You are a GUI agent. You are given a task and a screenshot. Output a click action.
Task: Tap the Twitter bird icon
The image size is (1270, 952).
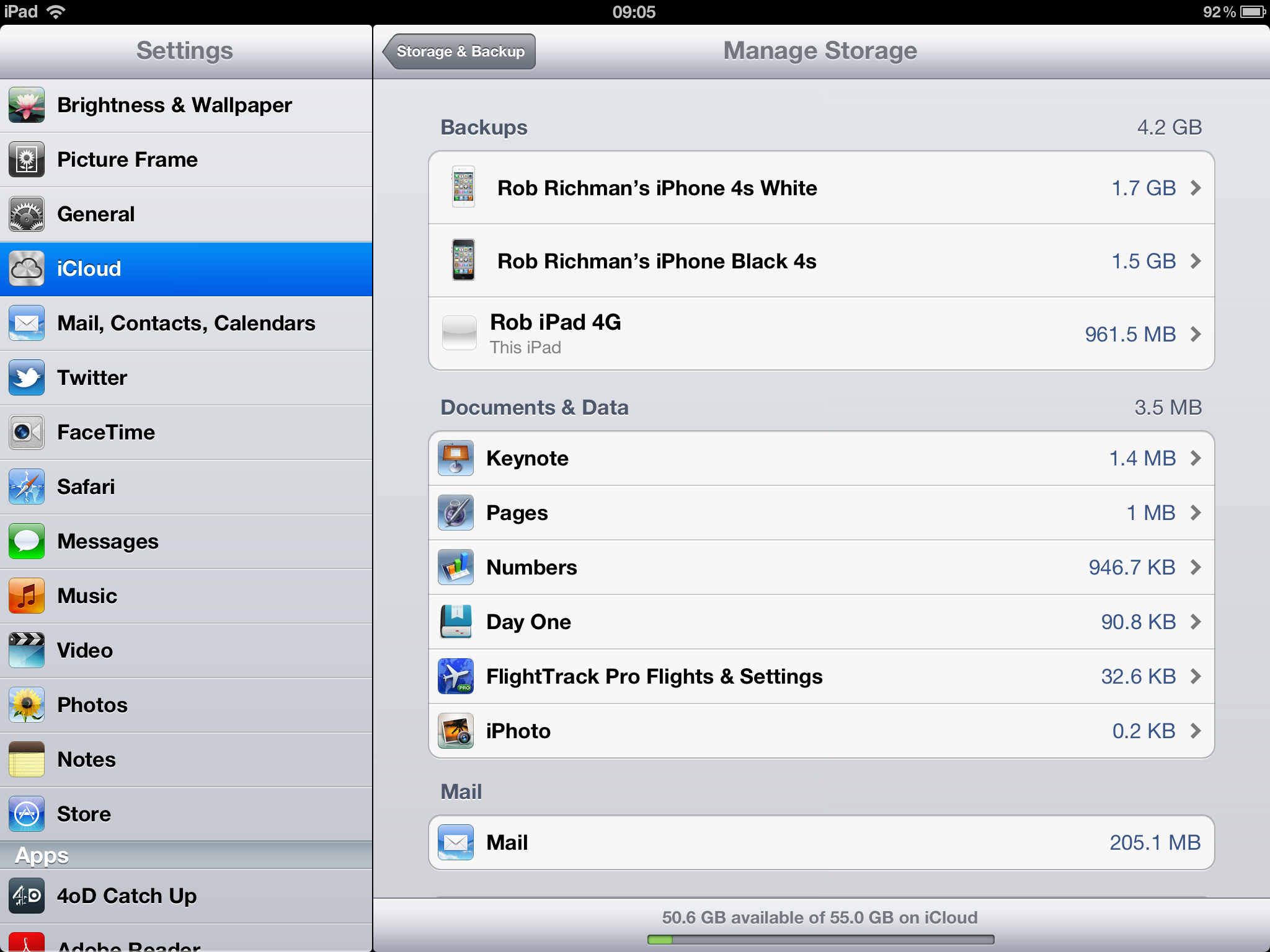click(27, 377)
